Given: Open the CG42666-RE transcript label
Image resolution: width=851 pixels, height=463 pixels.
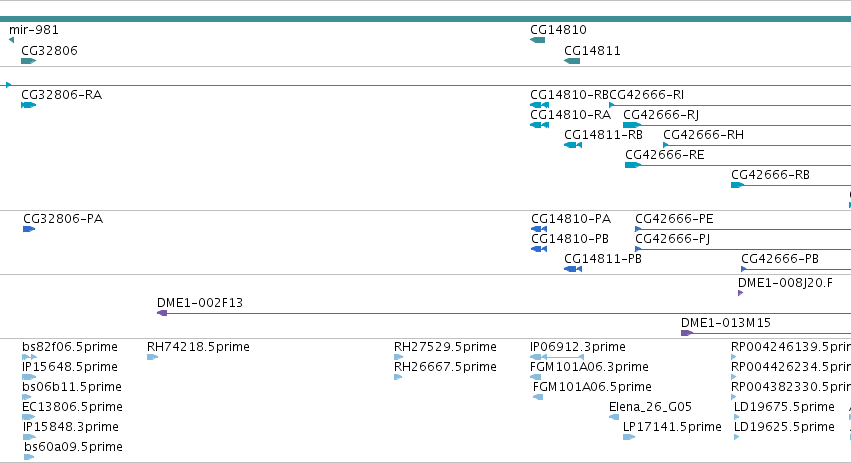Looking at the screenshot, I should click(x=665, y=155).
